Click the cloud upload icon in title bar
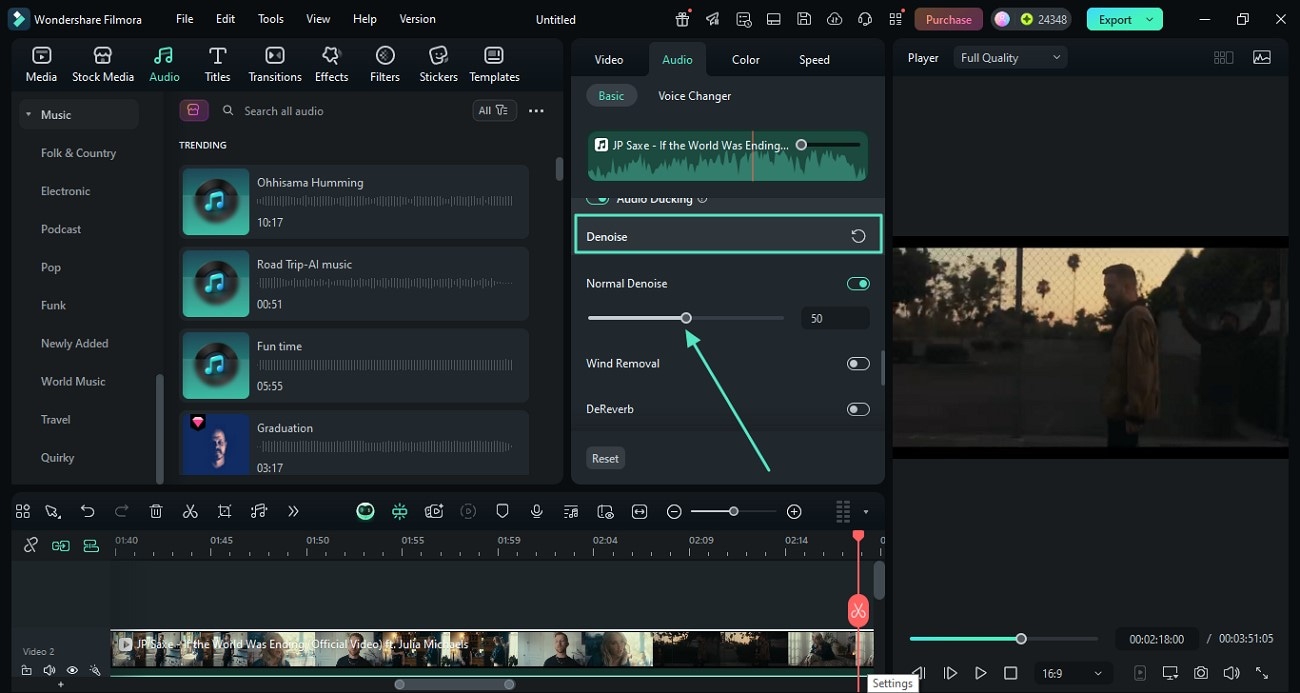 pos(834,19)
